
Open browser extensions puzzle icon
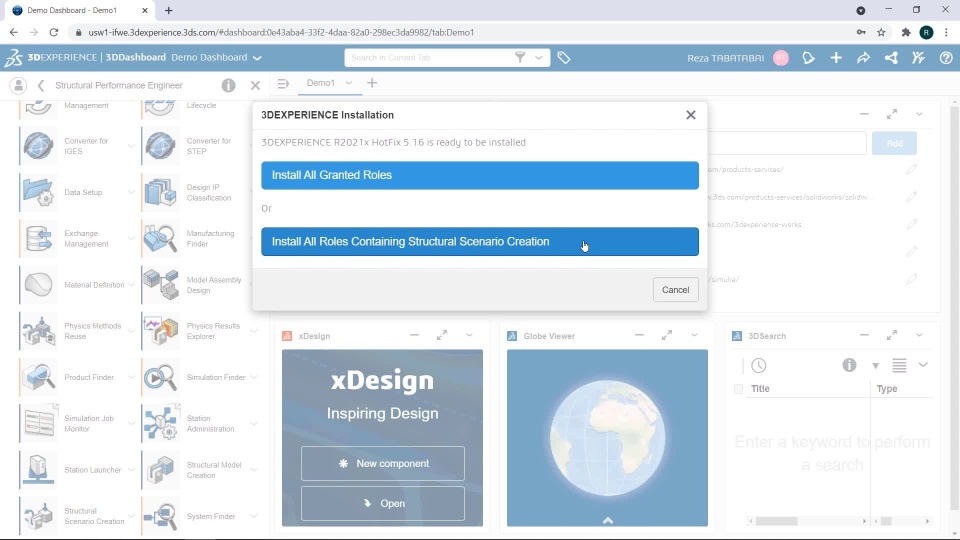(x=906, y=32)
